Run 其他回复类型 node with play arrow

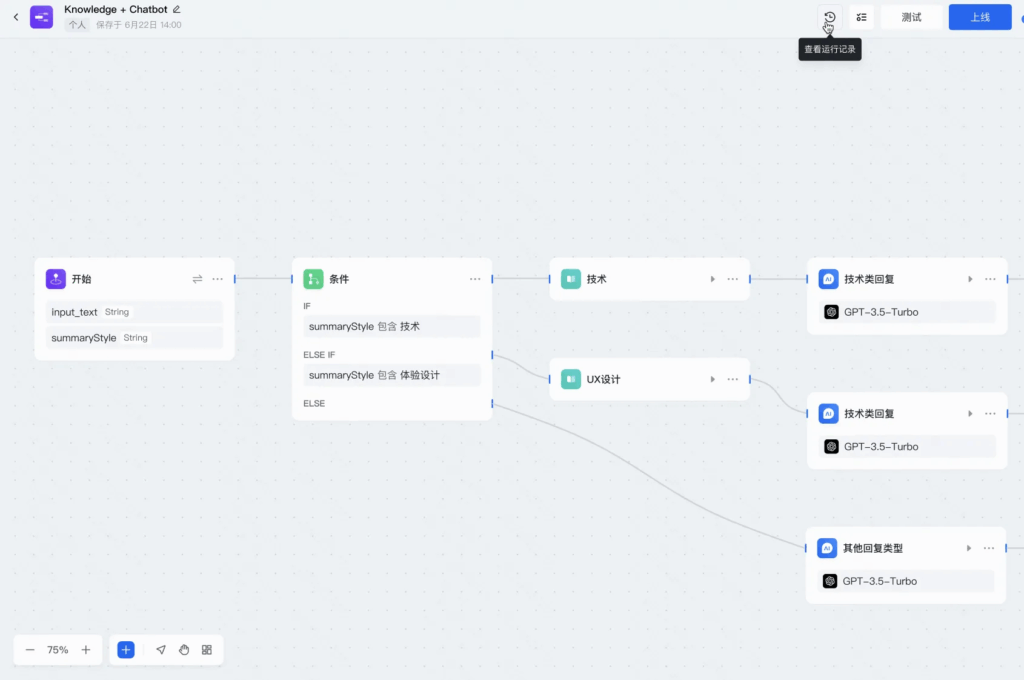pos(968,548)
